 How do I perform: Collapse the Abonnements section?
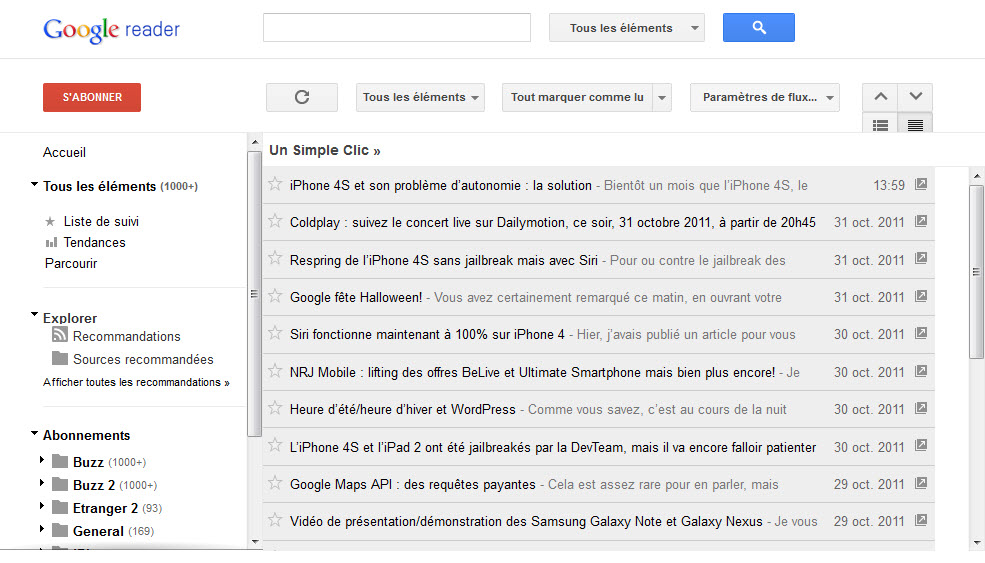pos(35,434)
